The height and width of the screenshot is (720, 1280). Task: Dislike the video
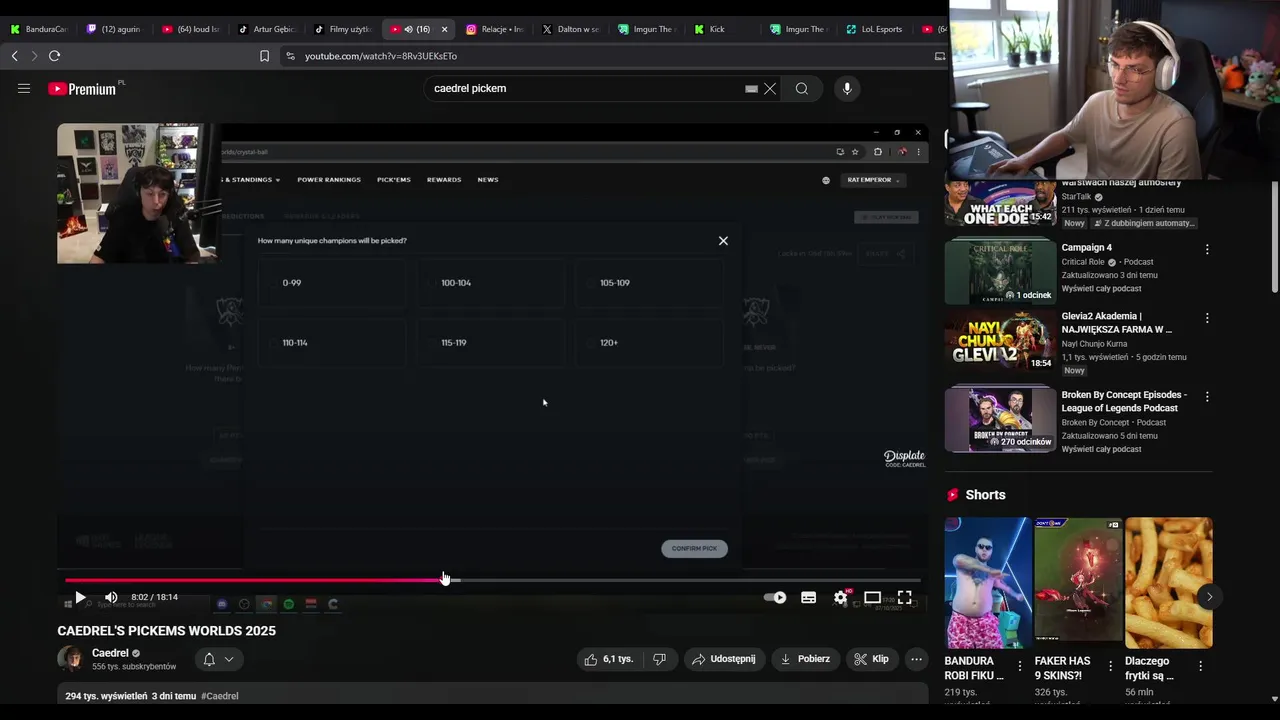coord(659,659)
